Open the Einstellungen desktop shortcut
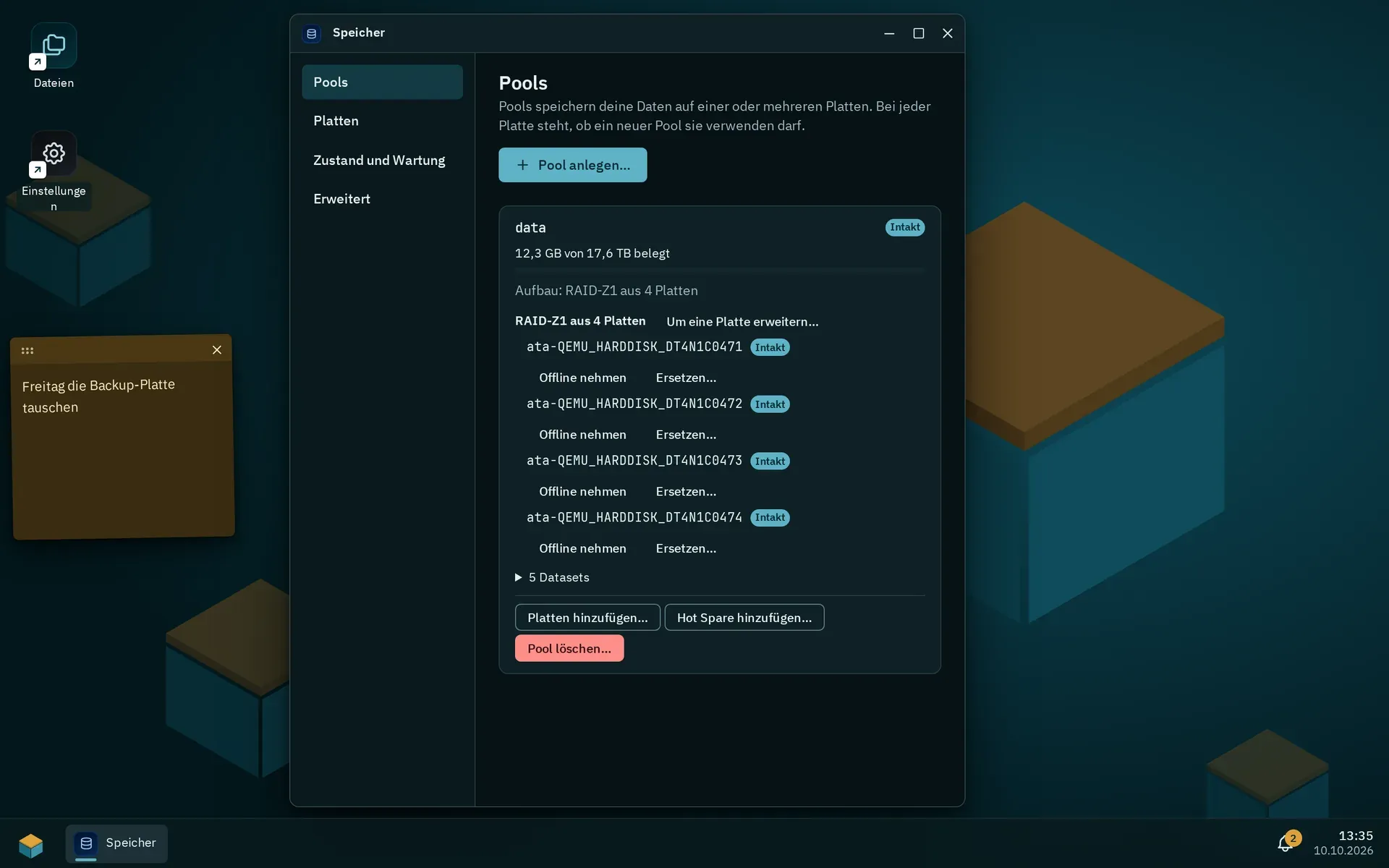The image size is (1389, 868). 54,171
